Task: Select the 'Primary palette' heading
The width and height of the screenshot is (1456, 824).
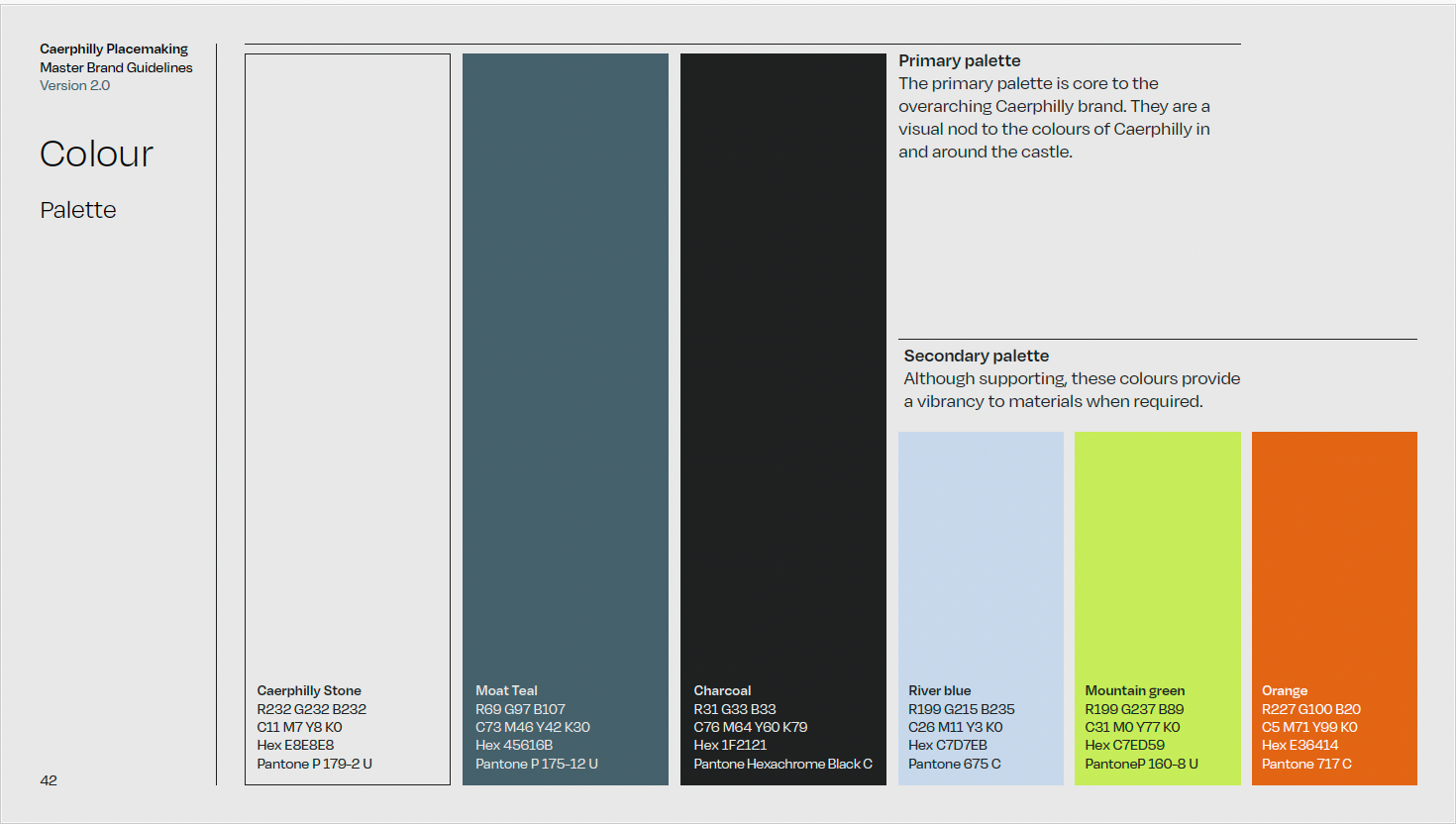Action: 960,60
